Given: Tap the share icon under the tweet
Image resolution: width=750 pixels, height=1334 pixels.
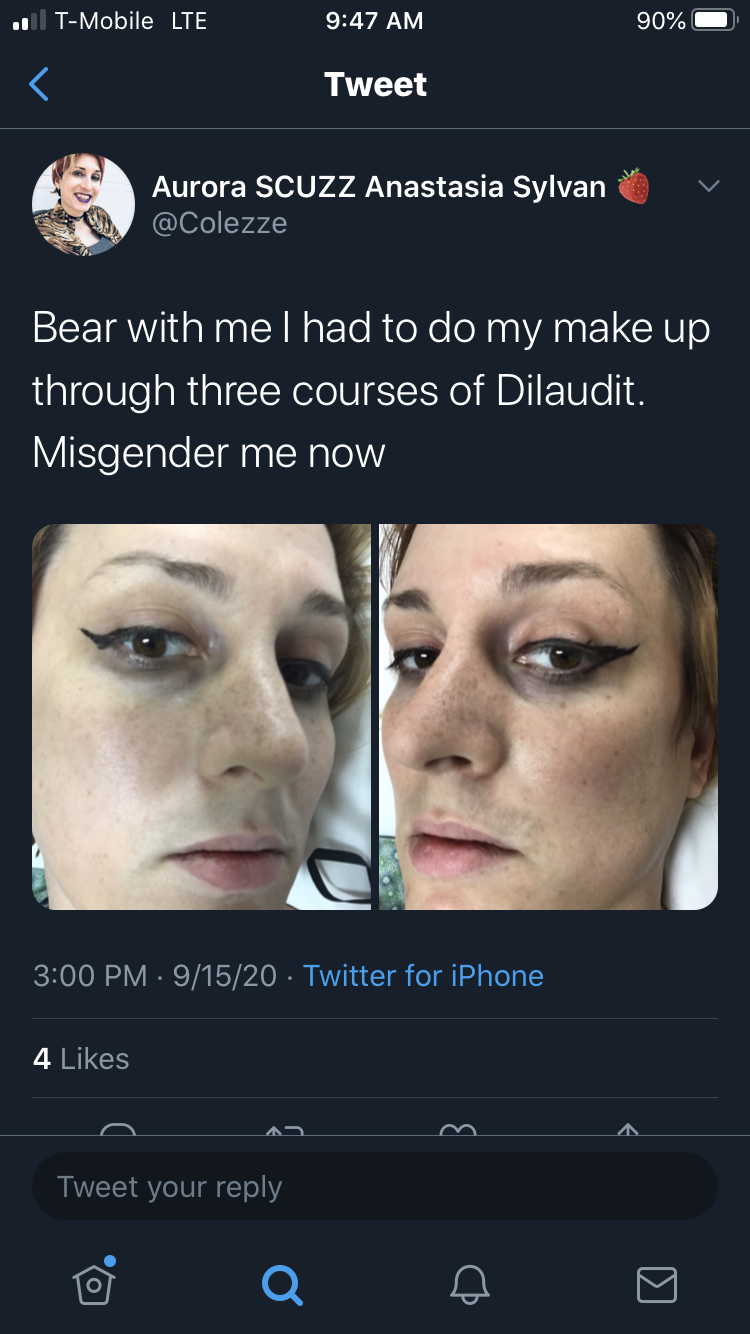Looking at the screenshot, I should [x=627, y=1129].
